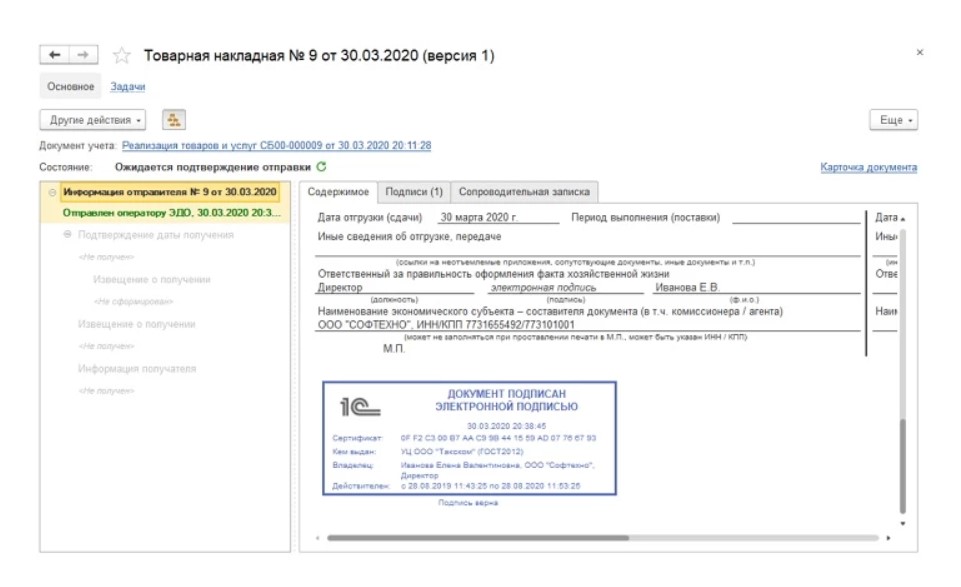Open the Карточка документа link
961x587 pixels.
pyautogui.click(x=868, y=168)
